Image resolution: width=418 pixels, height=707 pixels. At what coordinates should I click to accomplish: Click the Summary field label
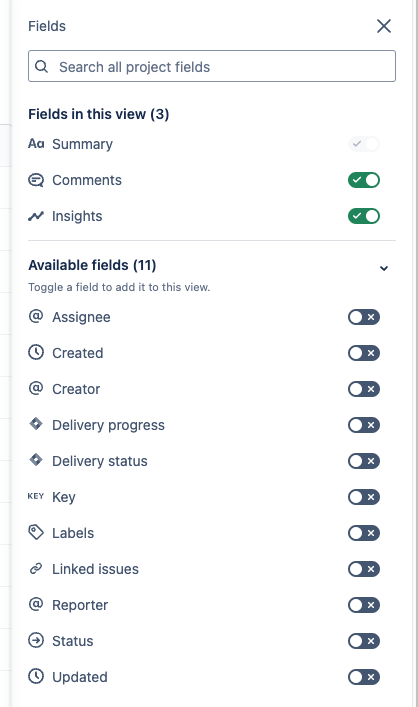[x=83, y=144]
